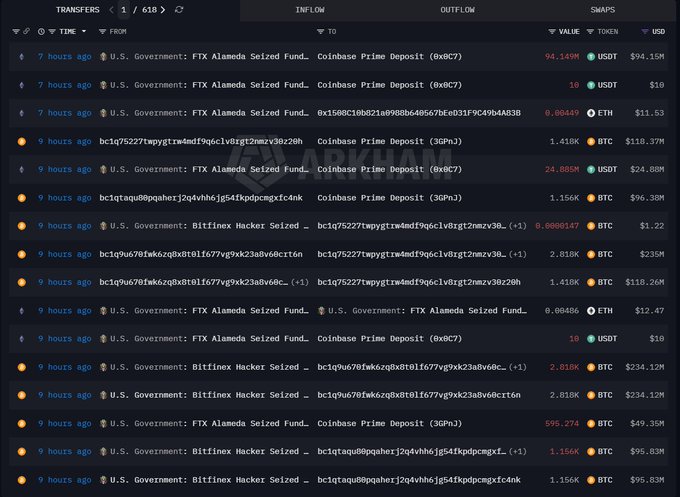Viewport: 680px width, 497px height.
Task: Click the 595.274 value cell
Action: 562,424
